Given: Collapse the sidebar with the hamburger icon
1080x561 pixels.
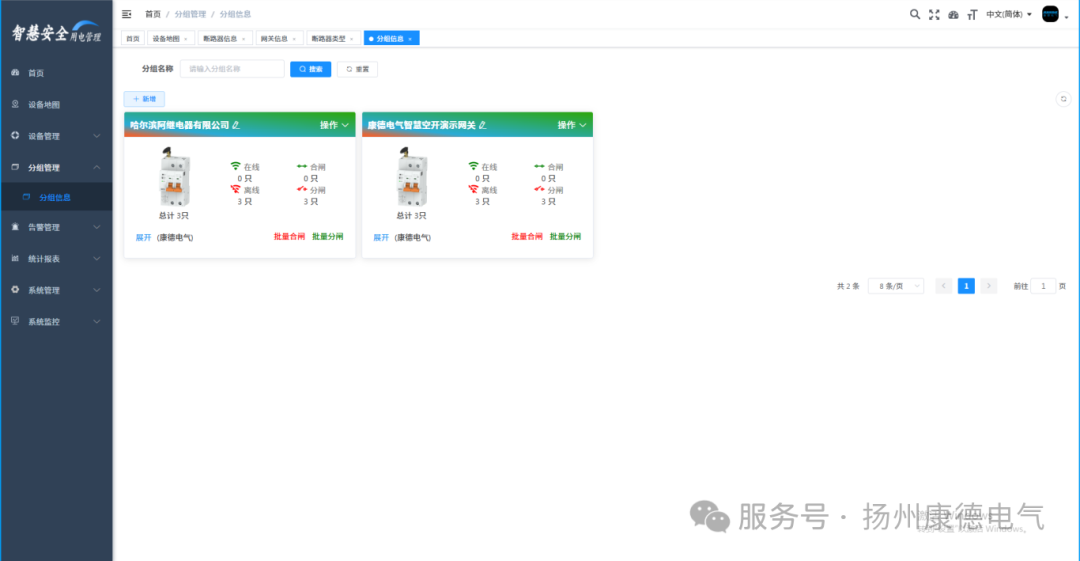Looking at the screenshot, I should pyautogui.click(x=127, y=14).
